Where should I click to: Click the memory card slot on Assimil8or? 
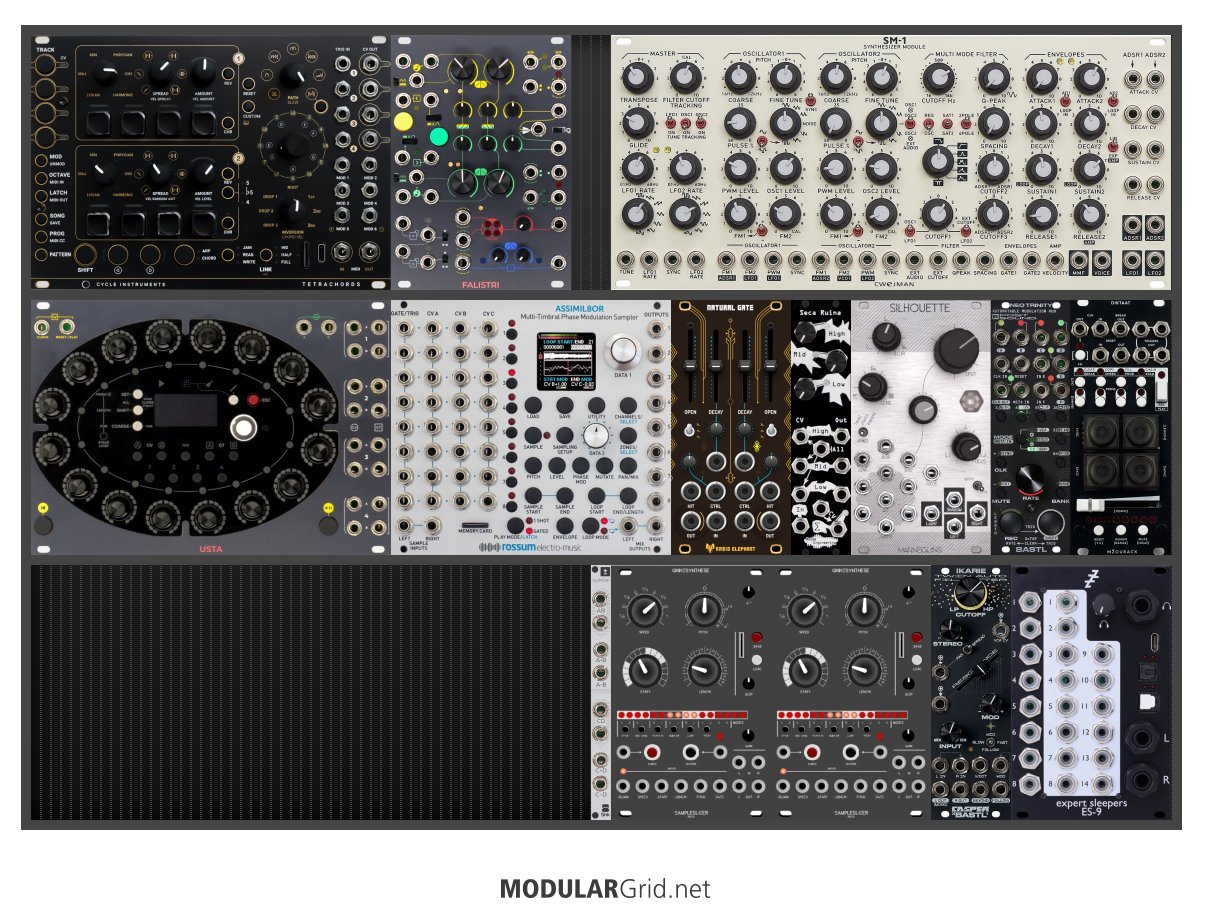click(x=475, y=525)
